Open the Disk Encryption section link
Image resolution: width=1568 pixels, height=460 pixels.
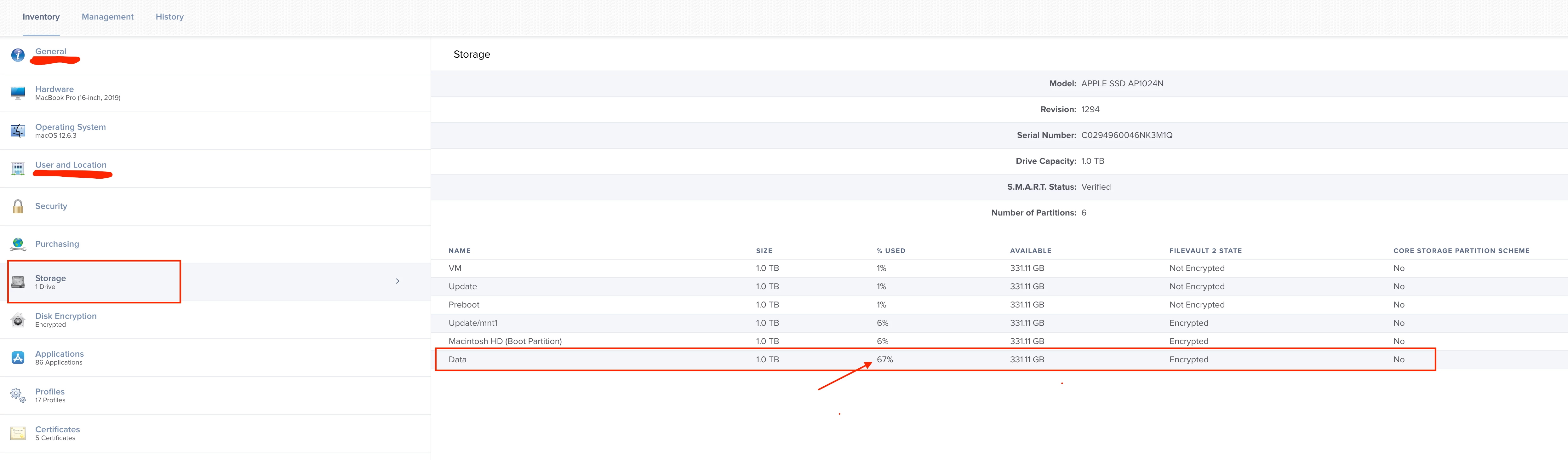(x=66, y=316)
